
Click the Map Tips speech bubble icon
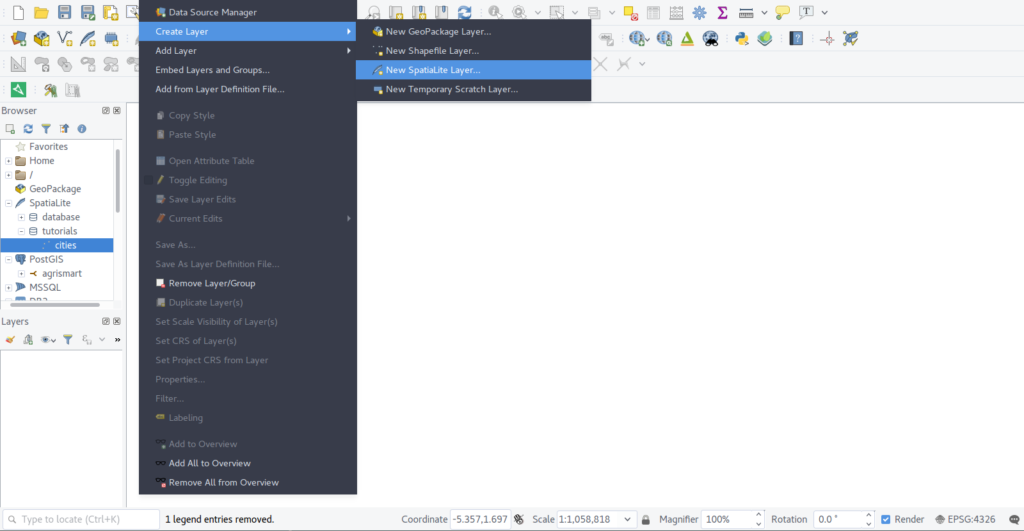(782, 12)
